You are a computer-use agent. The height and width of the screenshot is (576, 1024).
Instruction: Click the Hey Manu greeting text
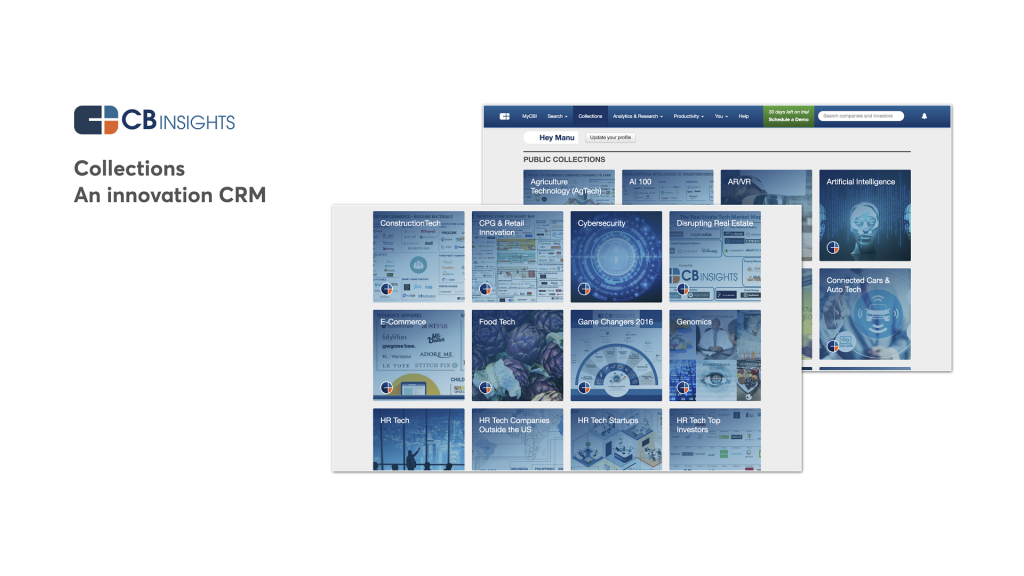click(x=556, y=138)
